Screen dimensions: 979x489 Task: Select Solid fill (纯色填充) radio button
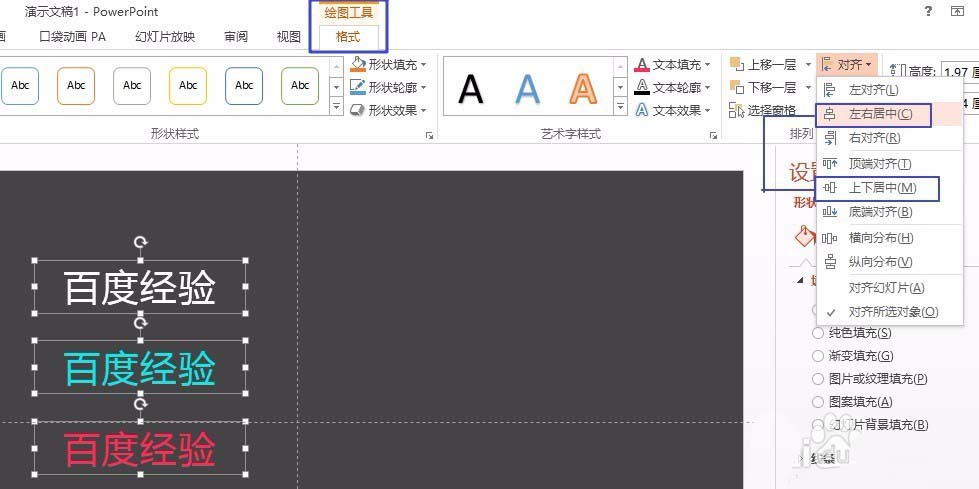pyautogui.click(x=817, y=333)
